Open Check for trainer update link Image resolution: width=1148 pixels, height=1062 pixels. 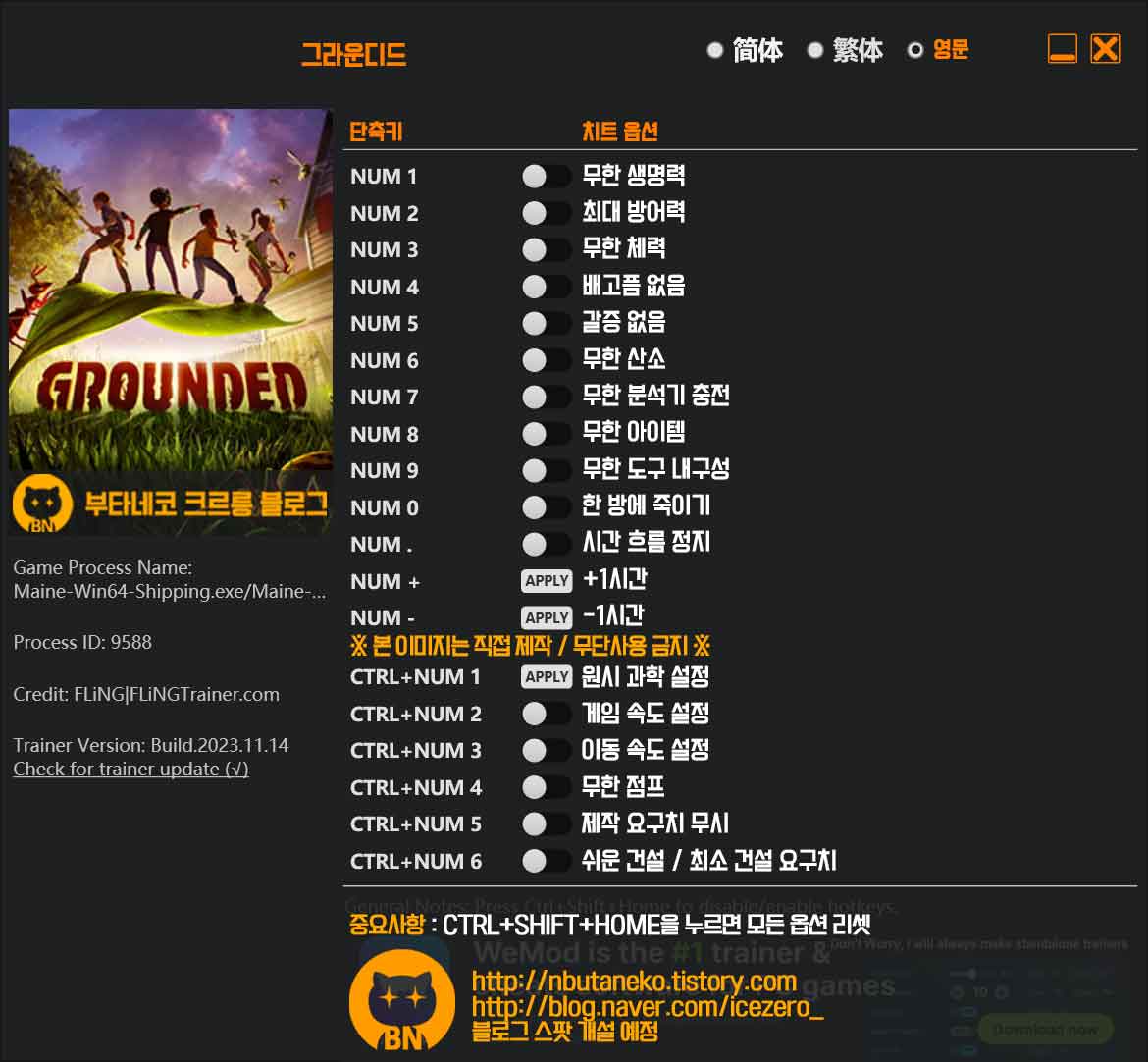(x=131, y=770)
